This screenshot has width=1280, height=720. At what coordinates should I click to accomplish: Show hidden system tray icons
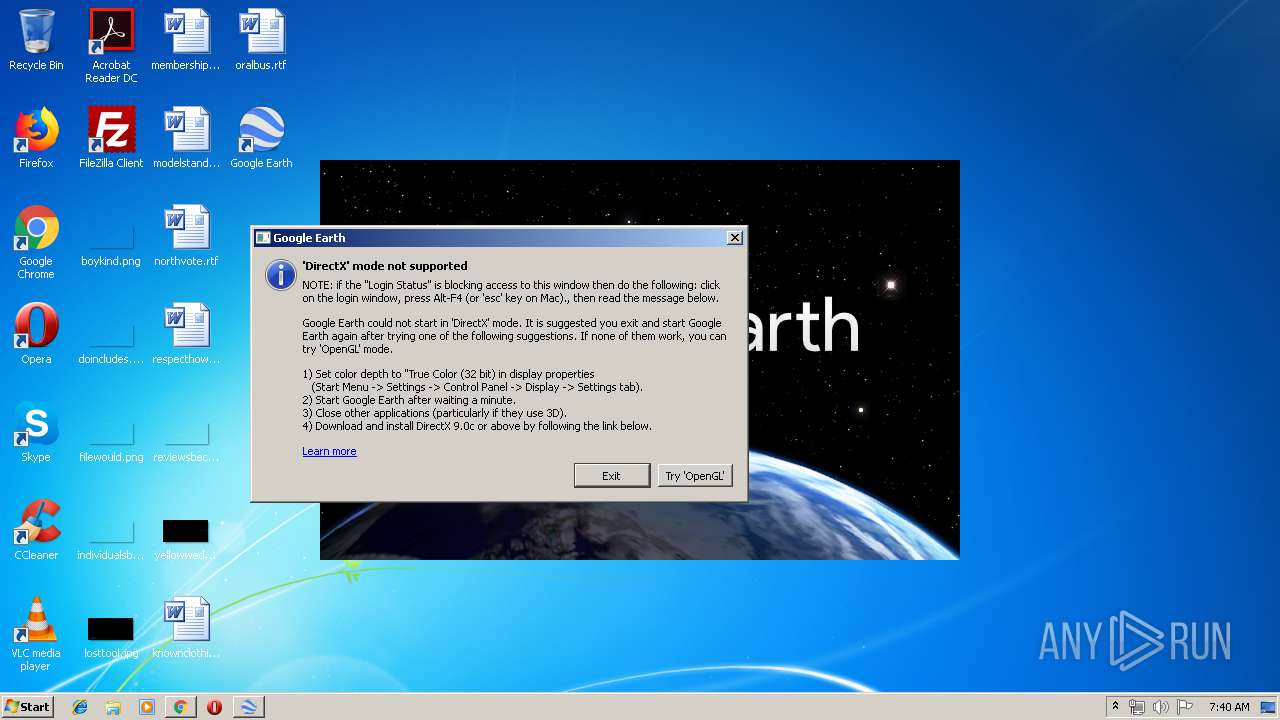1115,707
